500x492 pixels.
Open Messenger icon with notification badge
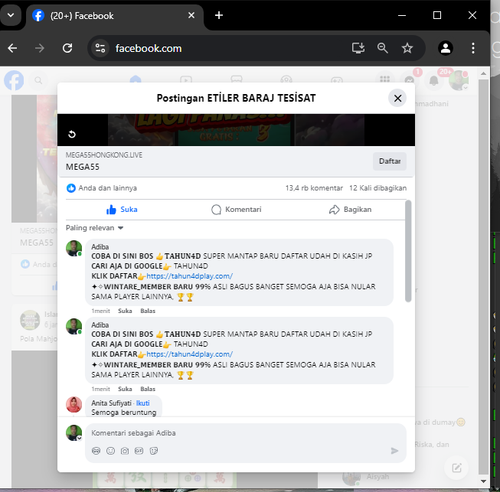(409, 80)
